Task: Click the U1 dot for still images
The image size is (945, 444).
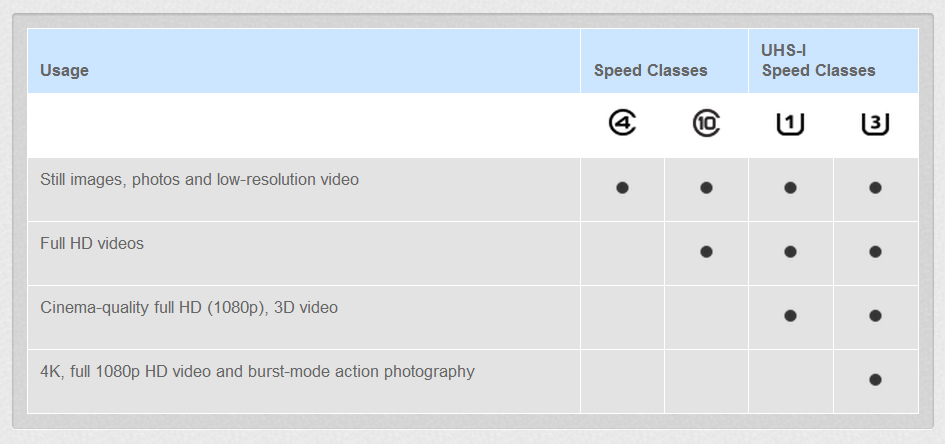Action: (790, 188)
